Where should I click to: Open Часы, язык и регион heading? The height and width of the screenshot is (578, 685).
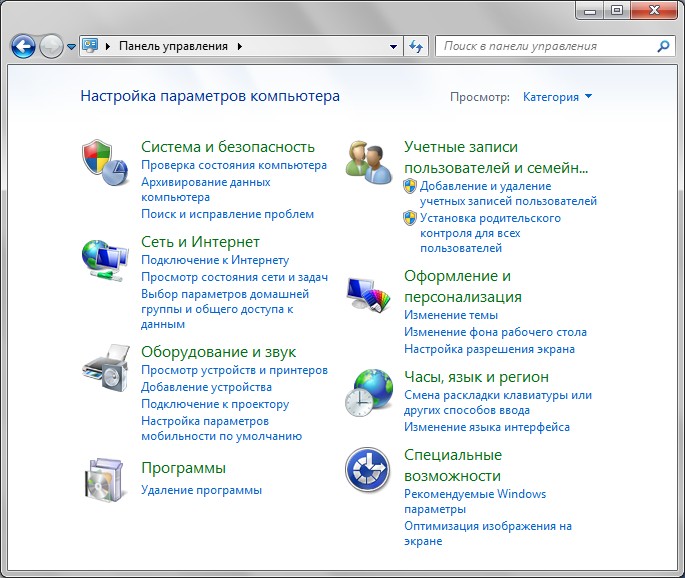click(476, 377)
